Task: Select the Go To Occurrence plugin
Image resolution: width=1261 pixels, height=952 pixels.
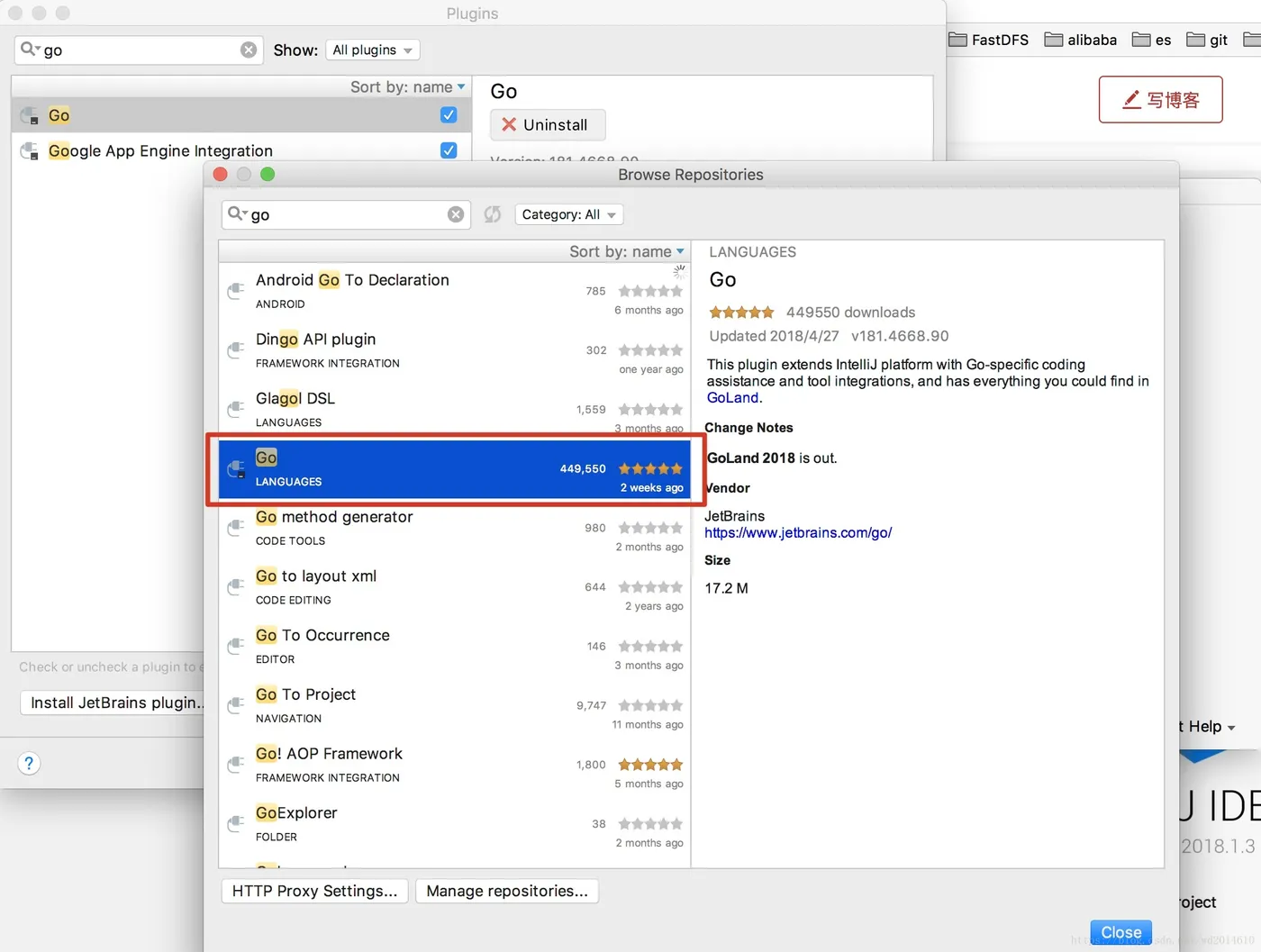Action: pyautogui.click(x=455, y=648)
